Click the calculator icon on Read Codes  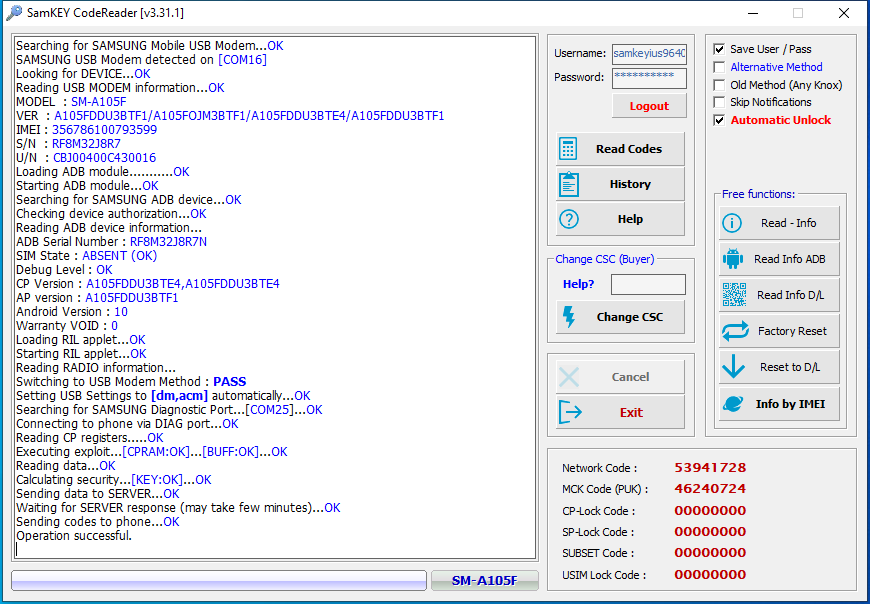[x=568, y=149]
